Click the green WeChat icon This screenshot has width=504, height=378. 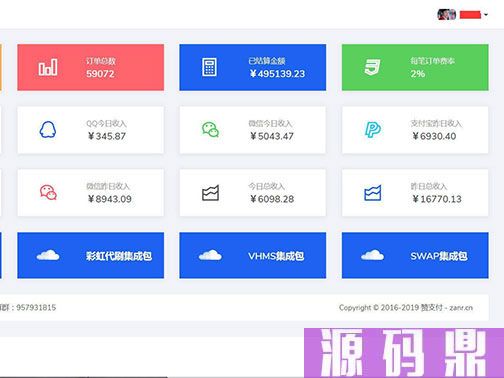(210, 130)
